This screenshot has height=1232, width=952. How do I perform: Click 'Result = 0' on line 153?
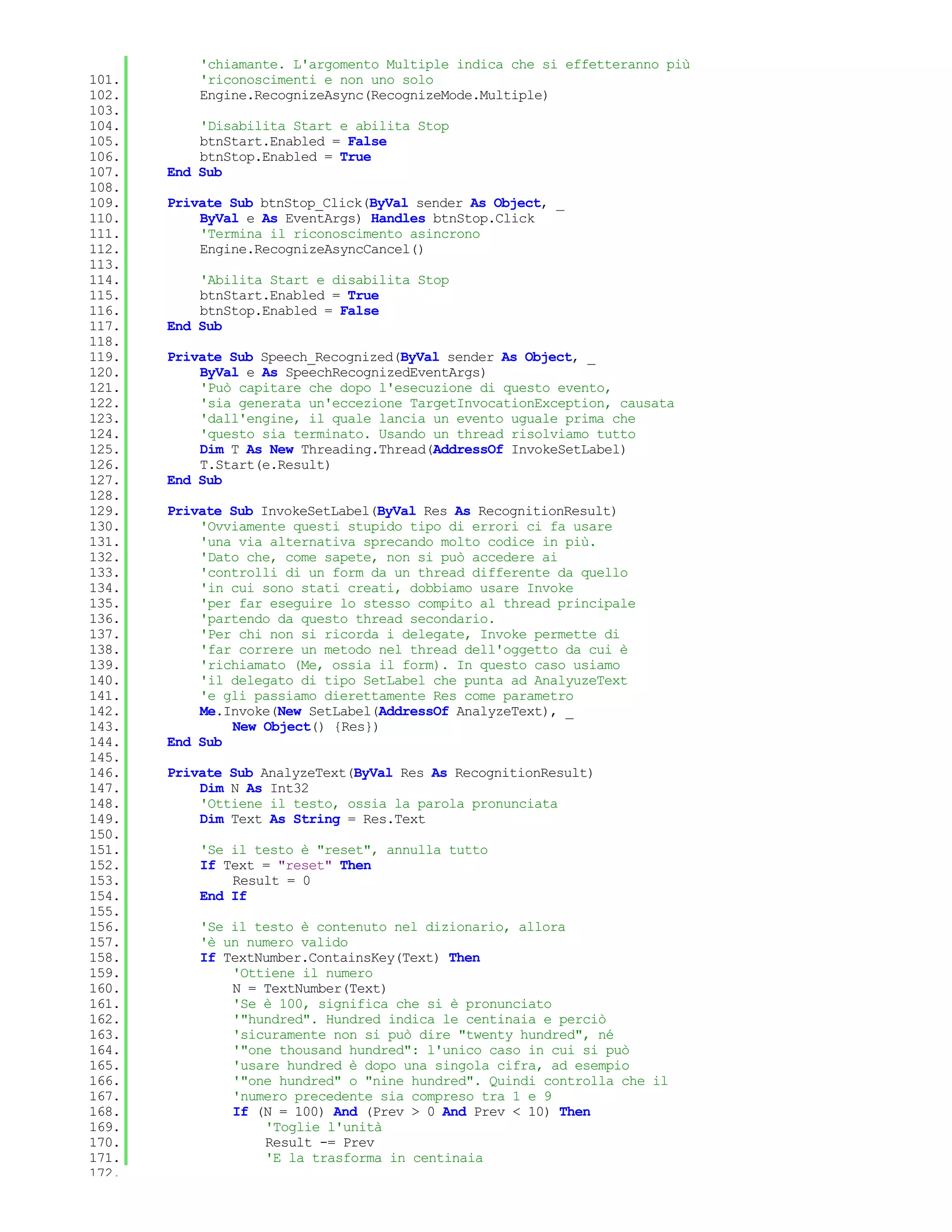[x=271, y=881]
